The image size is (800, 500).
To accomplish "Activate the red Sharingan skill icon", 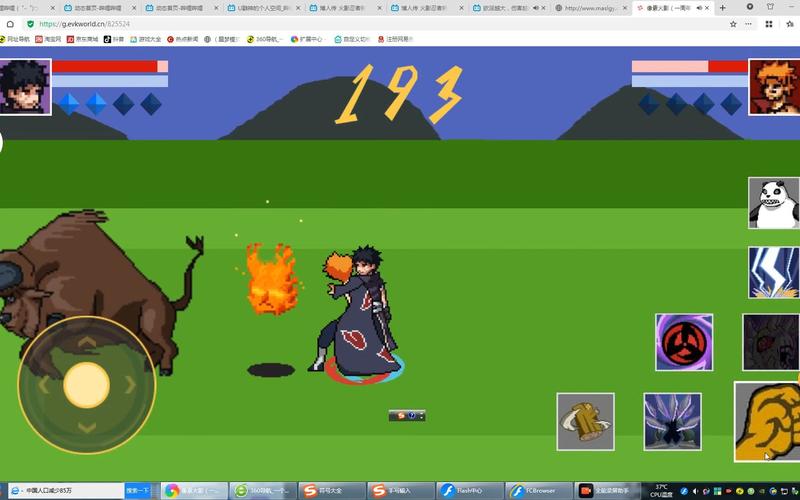I will pyautogui.click(x=684, y=342).
